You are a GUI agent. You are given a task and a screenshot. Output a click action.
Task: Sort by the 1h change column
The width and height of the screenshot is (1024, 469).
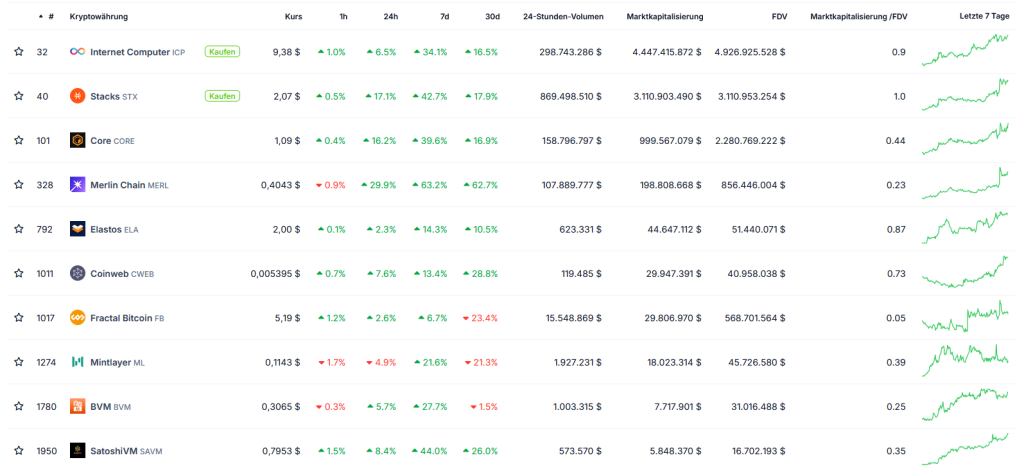coord(343,17)
